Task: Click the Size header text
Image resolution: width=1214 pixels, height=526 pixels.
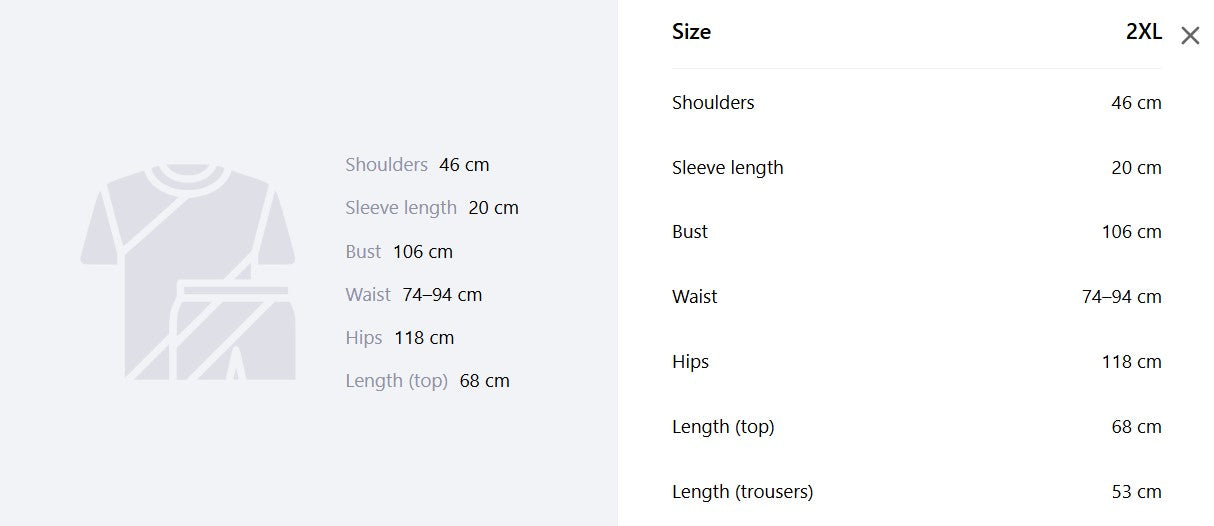Action: [691, 32]
